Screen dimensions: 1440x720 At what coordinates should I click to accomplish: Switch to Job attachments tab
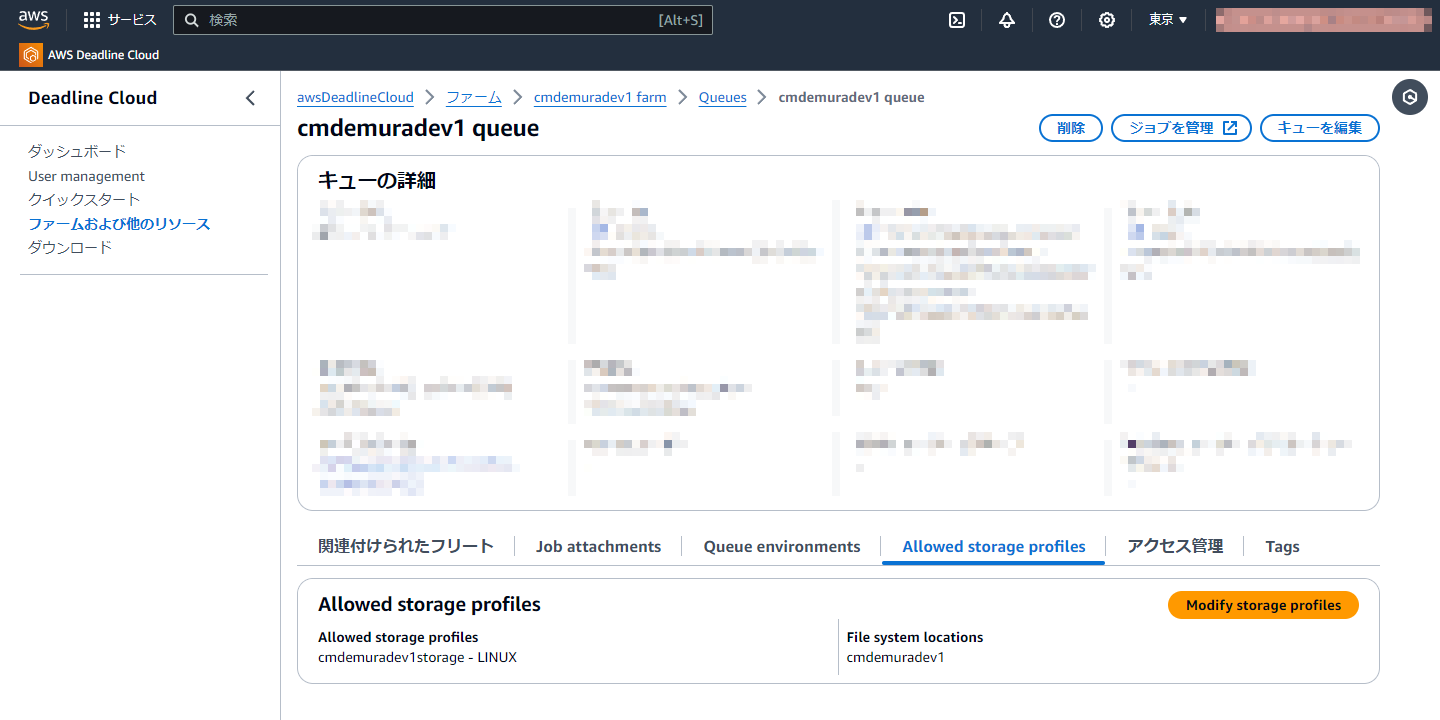(x=598, y=546)
